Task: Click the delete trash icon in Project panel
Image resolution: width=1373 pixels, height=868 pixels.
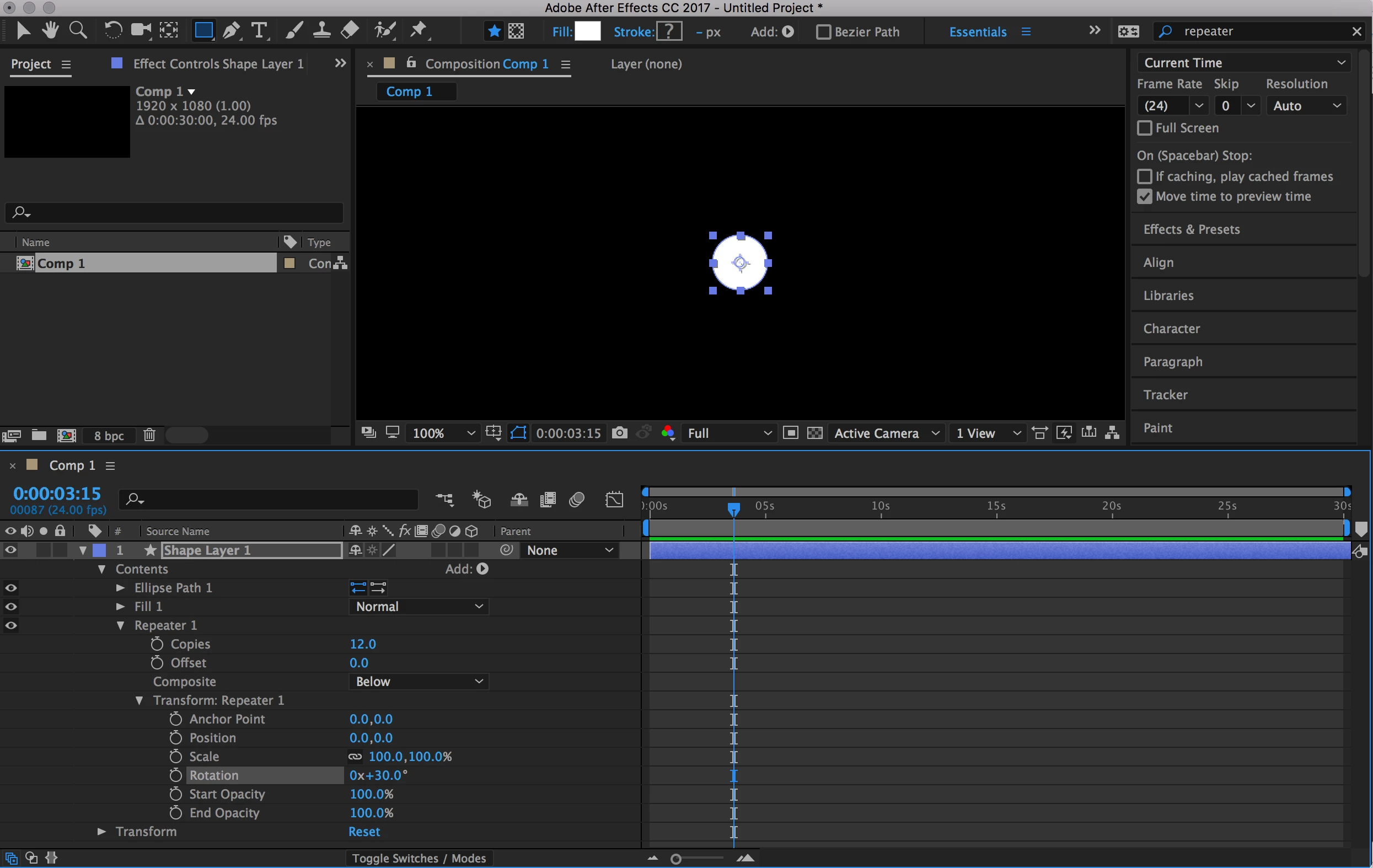Action: 149,435
